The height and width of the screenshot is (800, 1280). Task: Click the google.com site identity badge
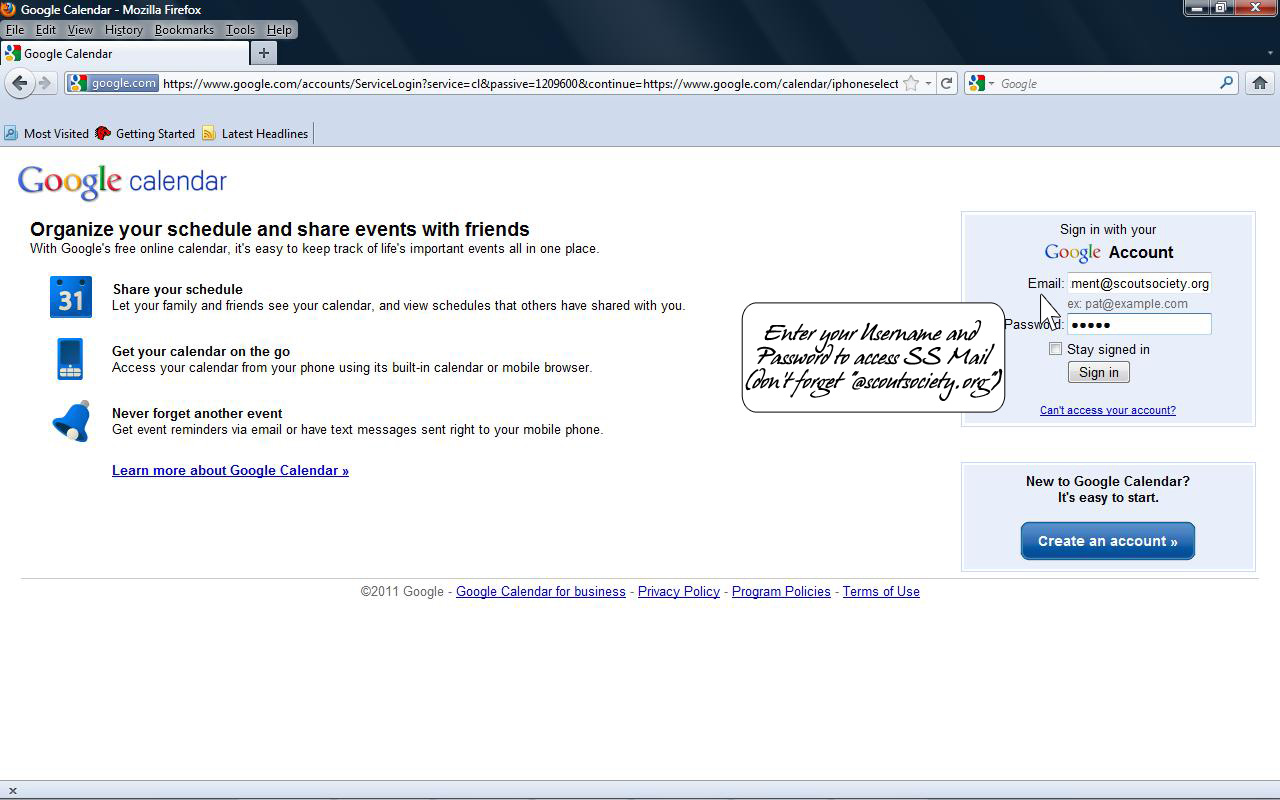(x=113, y=83)
